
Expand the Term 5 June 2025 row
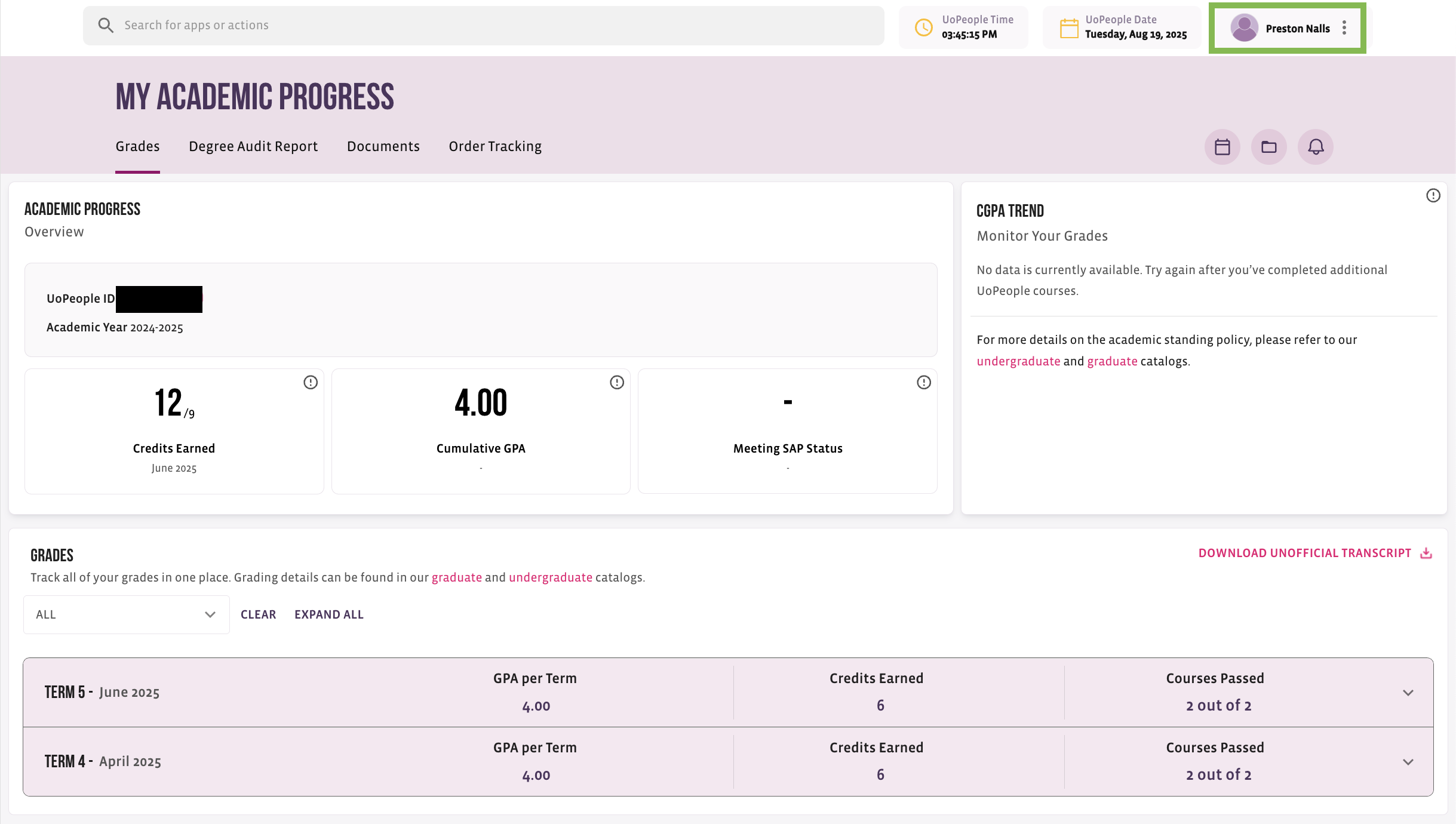click(728, 693)
